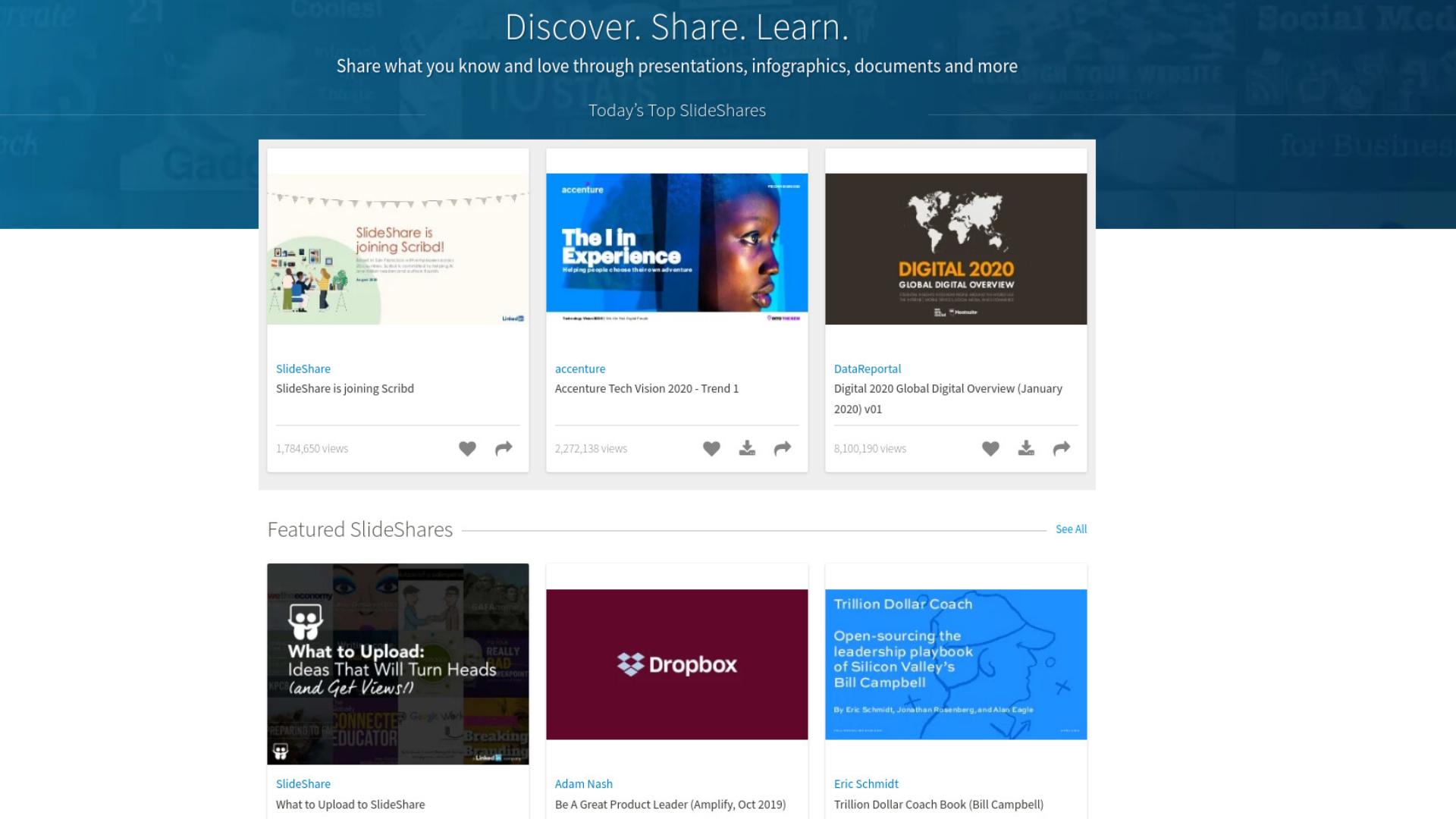Share the SlideShare is joining Scribd card

504,449
